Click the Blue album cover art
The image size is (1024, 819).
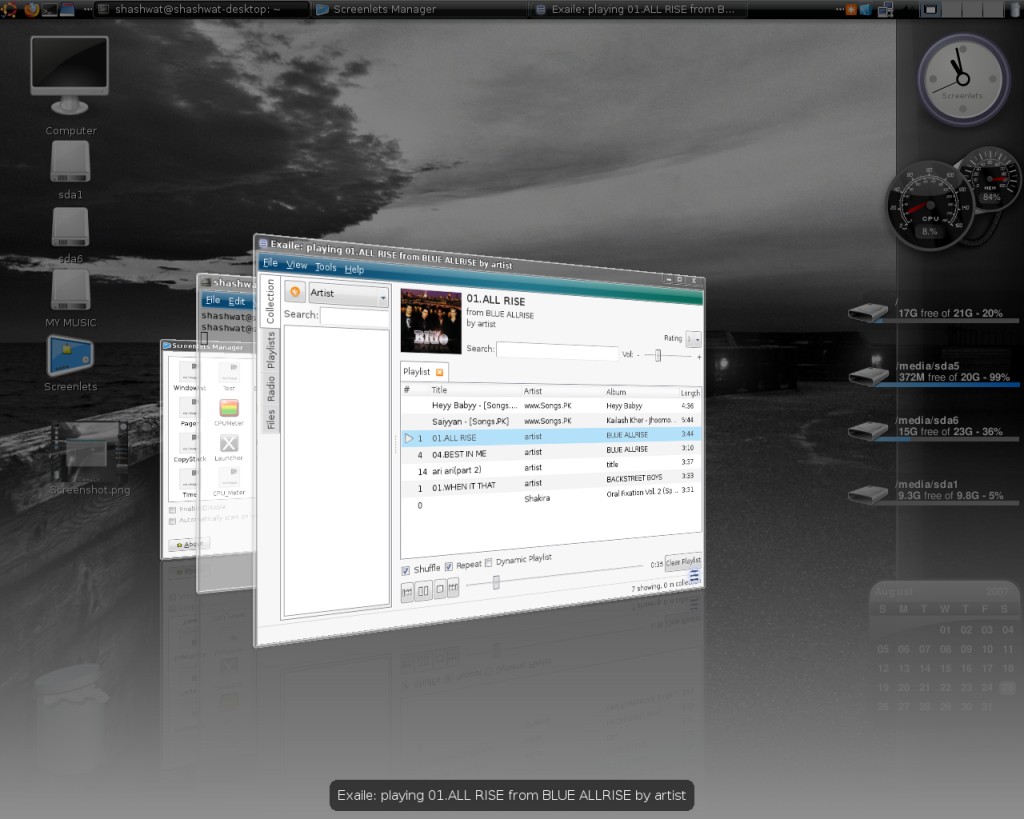pyautogui.click(x=430, y=321)
